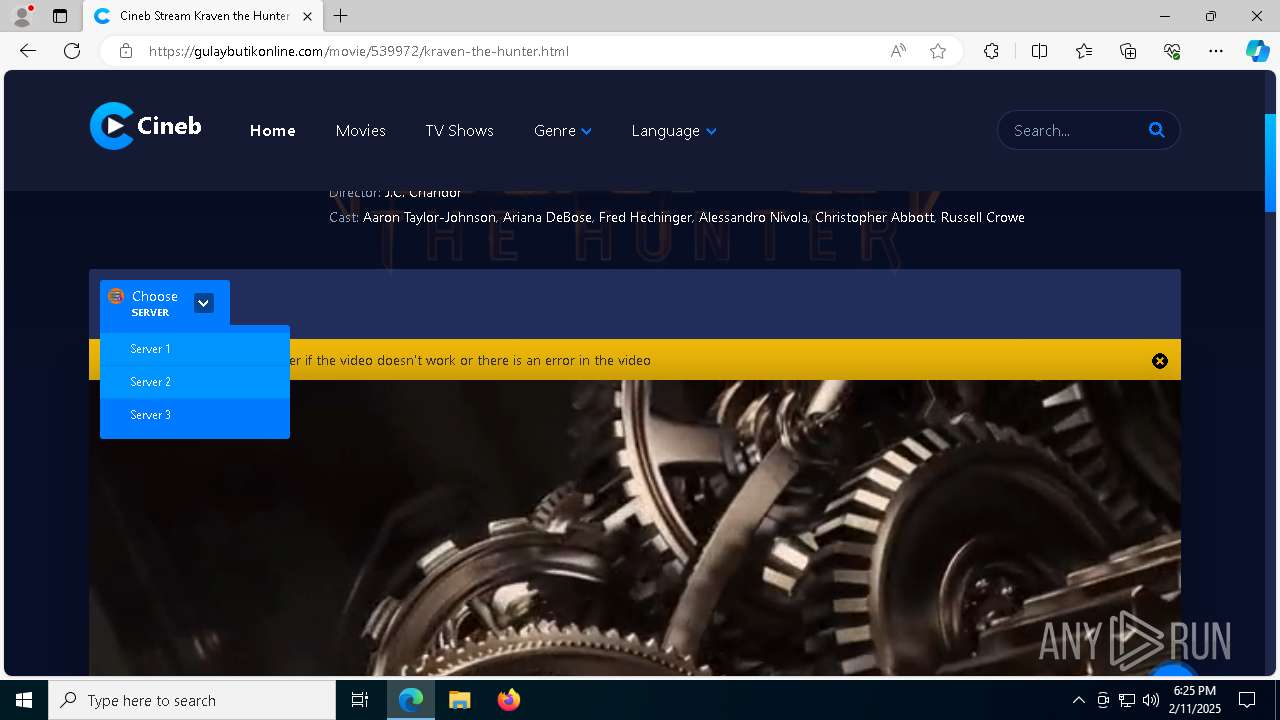Open Split screen view
Viewport: 1280px width, 720px height.
point(1039,51)
